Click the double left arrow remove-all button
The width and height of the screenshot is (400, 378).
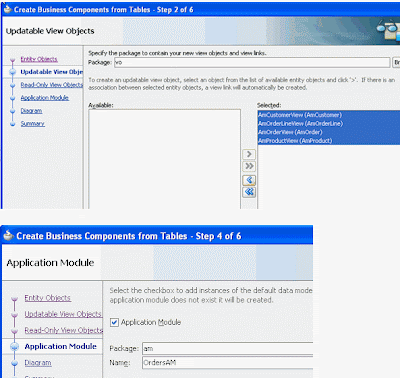click(249, 192)
